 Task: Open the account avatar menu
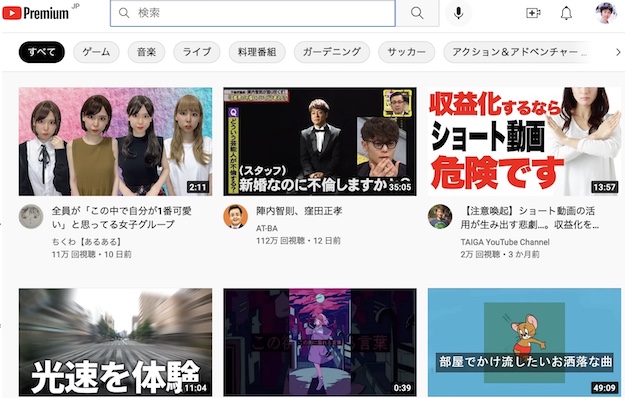[x=606, y=13]
